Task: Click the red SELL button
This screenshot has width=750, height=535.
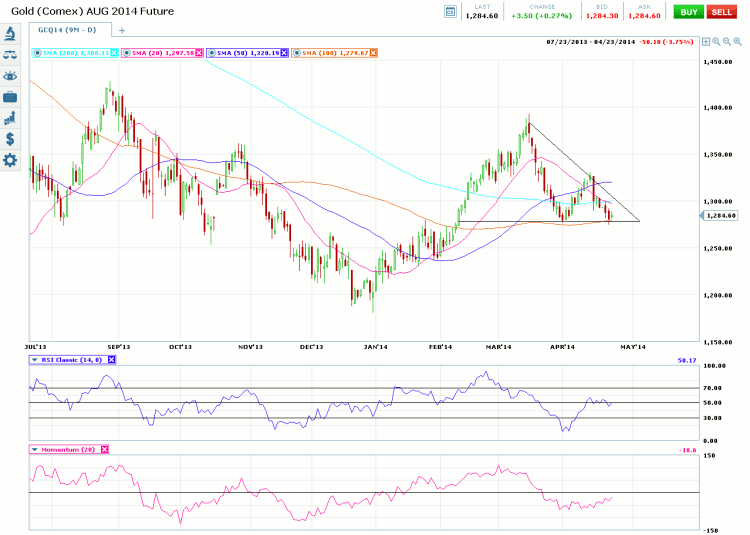Action: click(721, 12)
